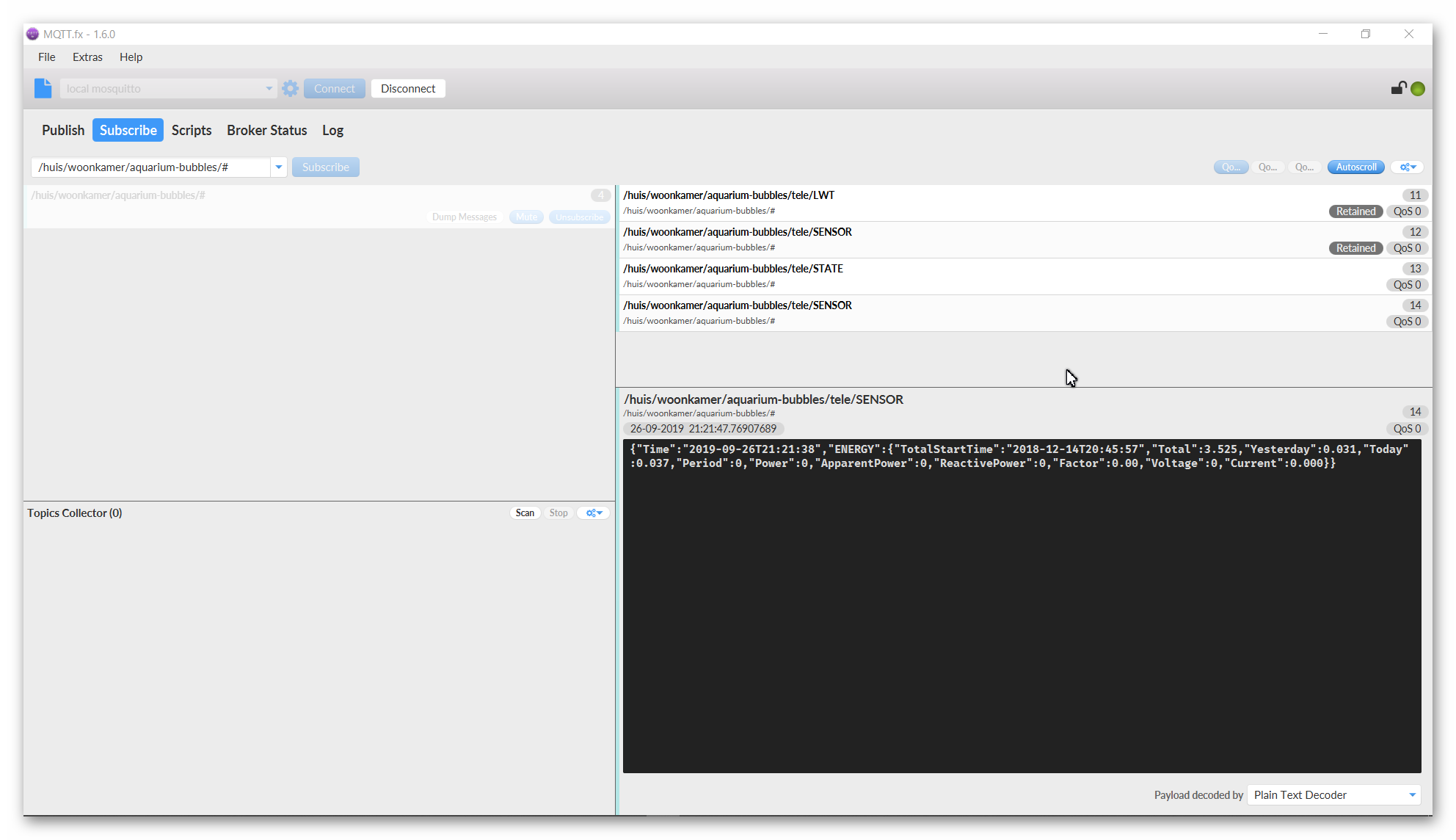This screenshot has width=1456, height=840.
Task: Enable Dump Messages for the subscription
Action: [465, 217]
